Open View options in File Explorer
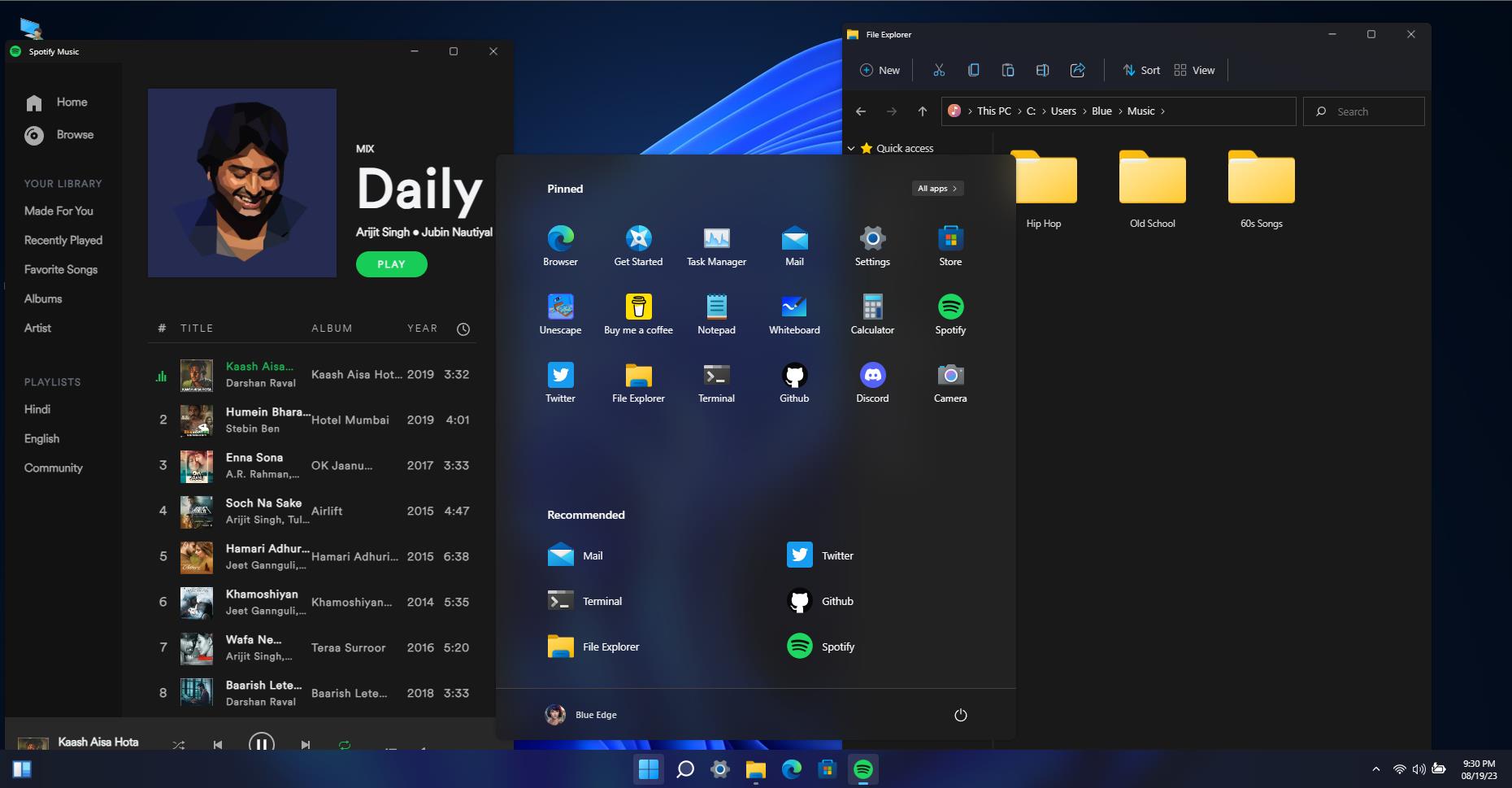 [1194, 70]
